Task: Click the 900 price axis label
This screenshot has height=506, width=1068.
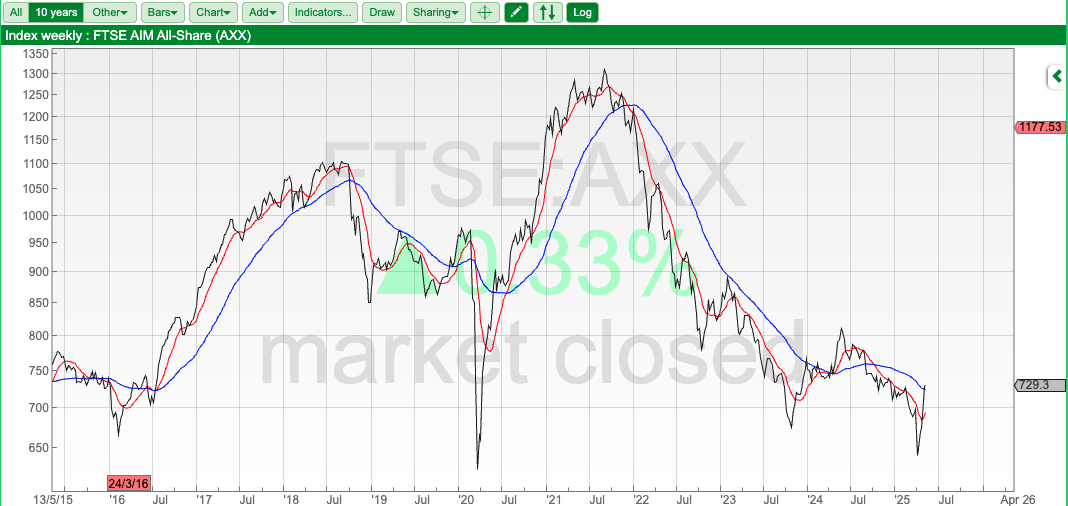Action: 37,272
